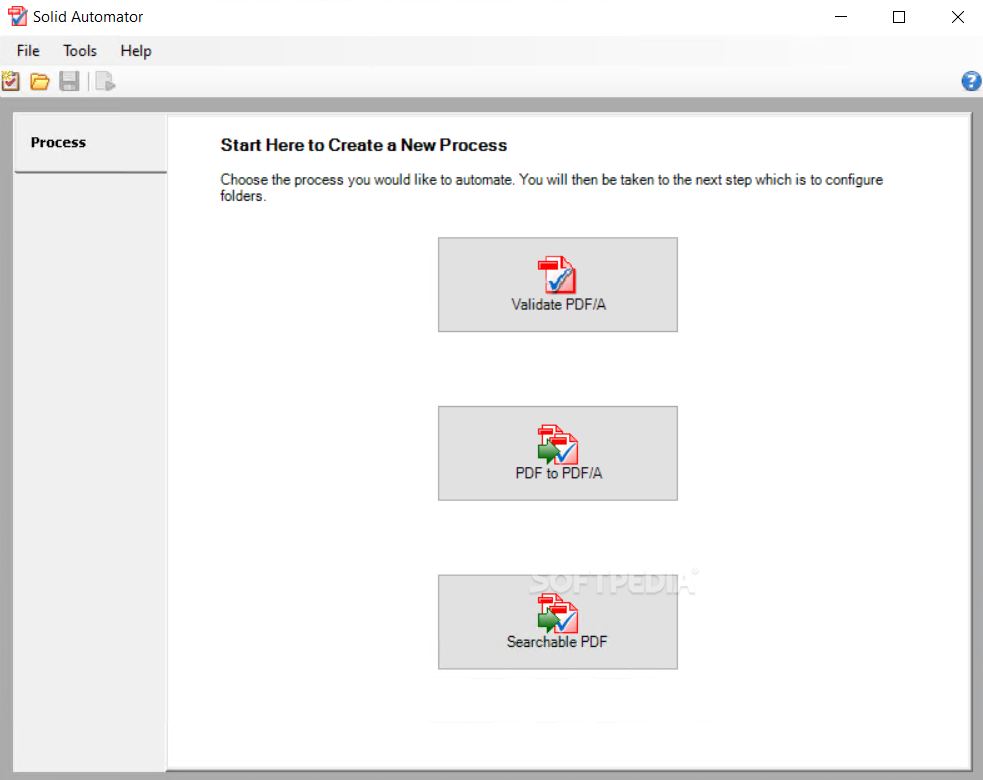The image size is (983, 780).
Task: Select the Process tab in the sidebar
Action: pos(90,143)
